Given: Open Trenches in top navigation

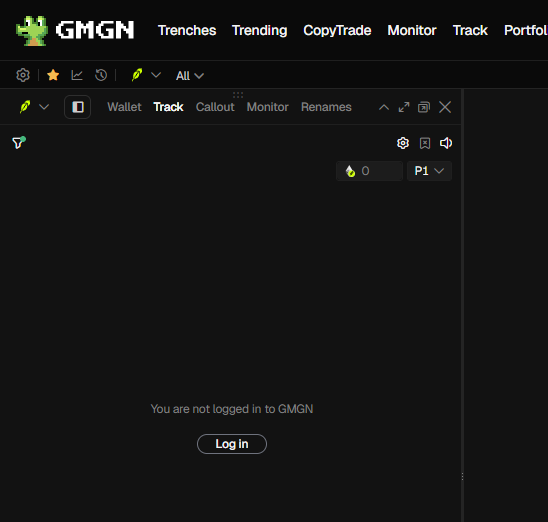Looking at the screenshot, I should 187,30.
